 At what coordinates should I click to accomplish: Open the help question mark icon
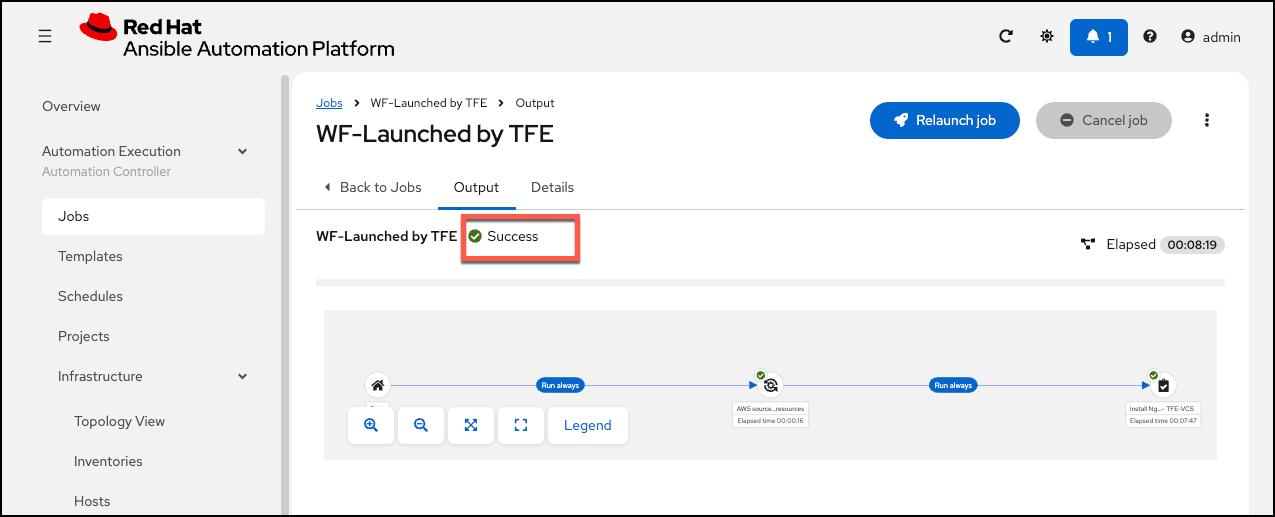1150,37
